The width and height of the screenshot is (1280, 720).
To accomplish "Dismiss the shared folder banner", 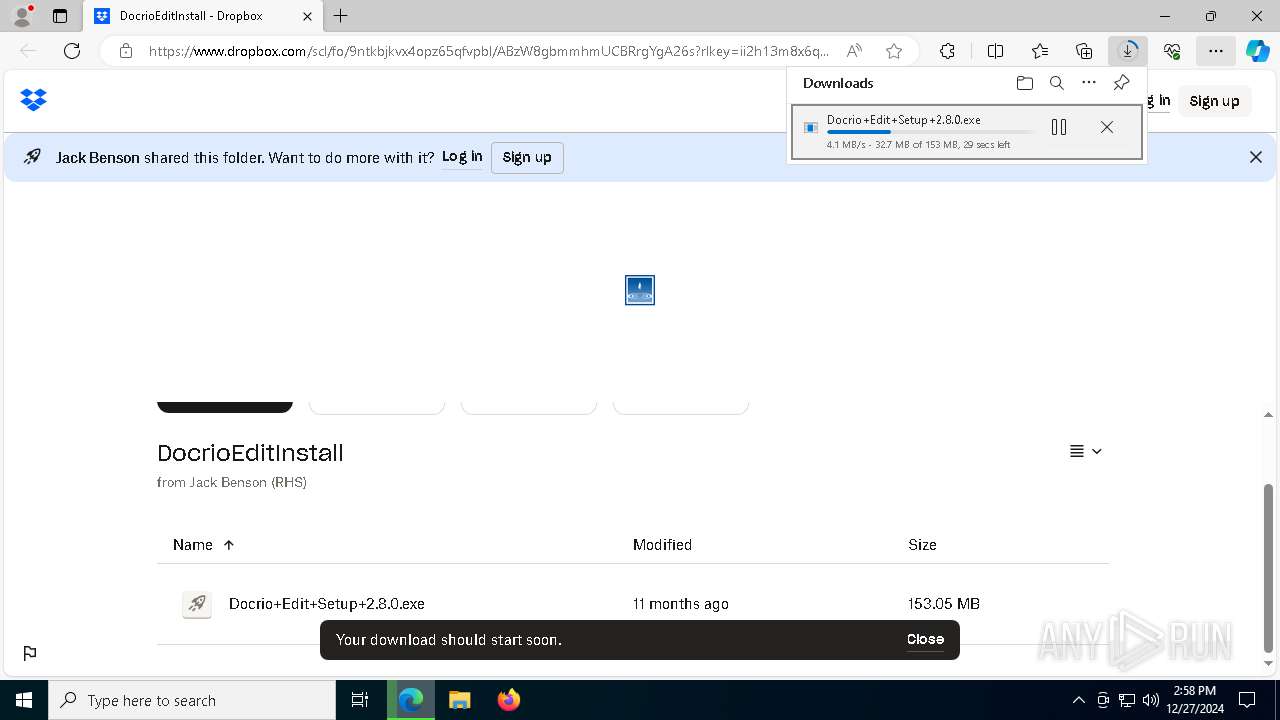I will [x=1256, y=157].
